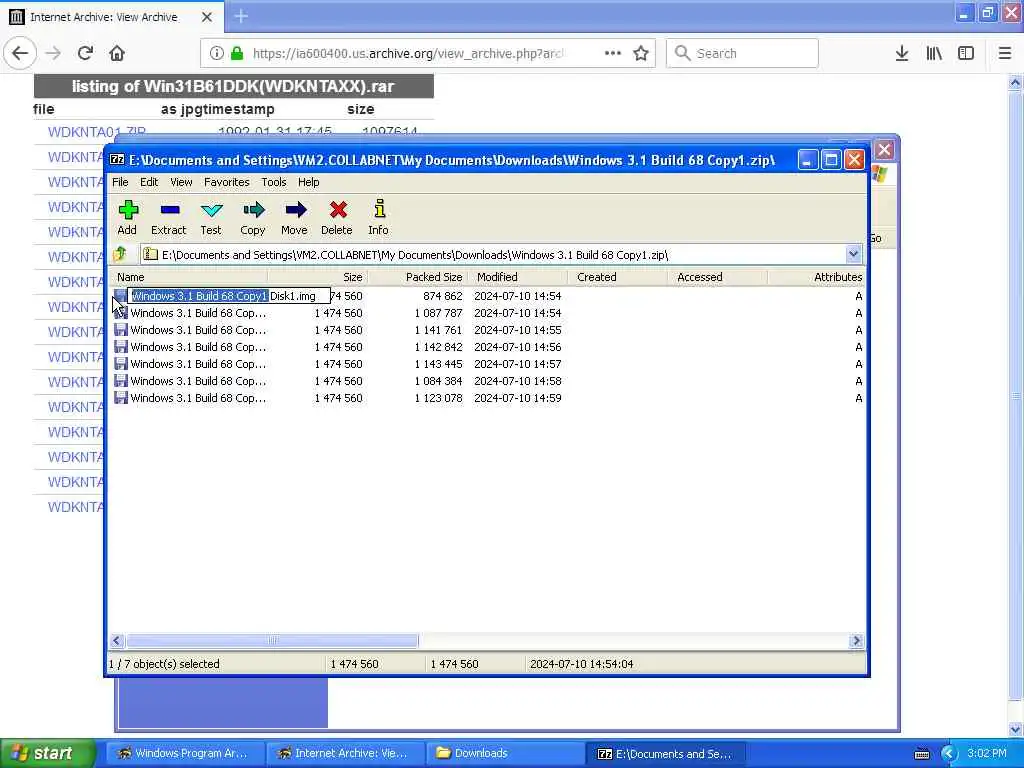Open Firefox downloads panel
Viewport: 1024px width, 768px height.
tap(902, 53)
